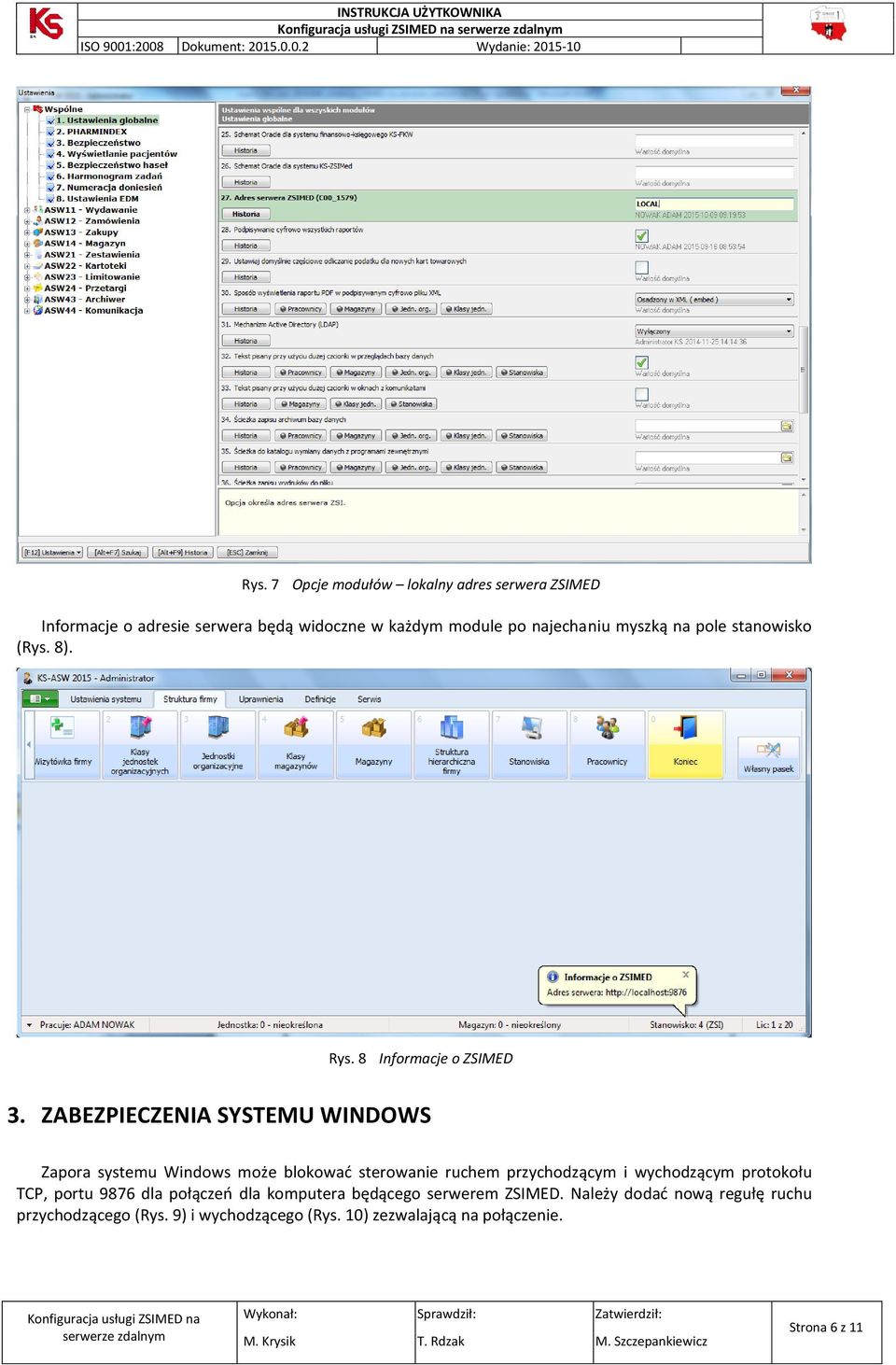
Task: Collapse the Wspólne tree node
Action: (x=27, y=109)
